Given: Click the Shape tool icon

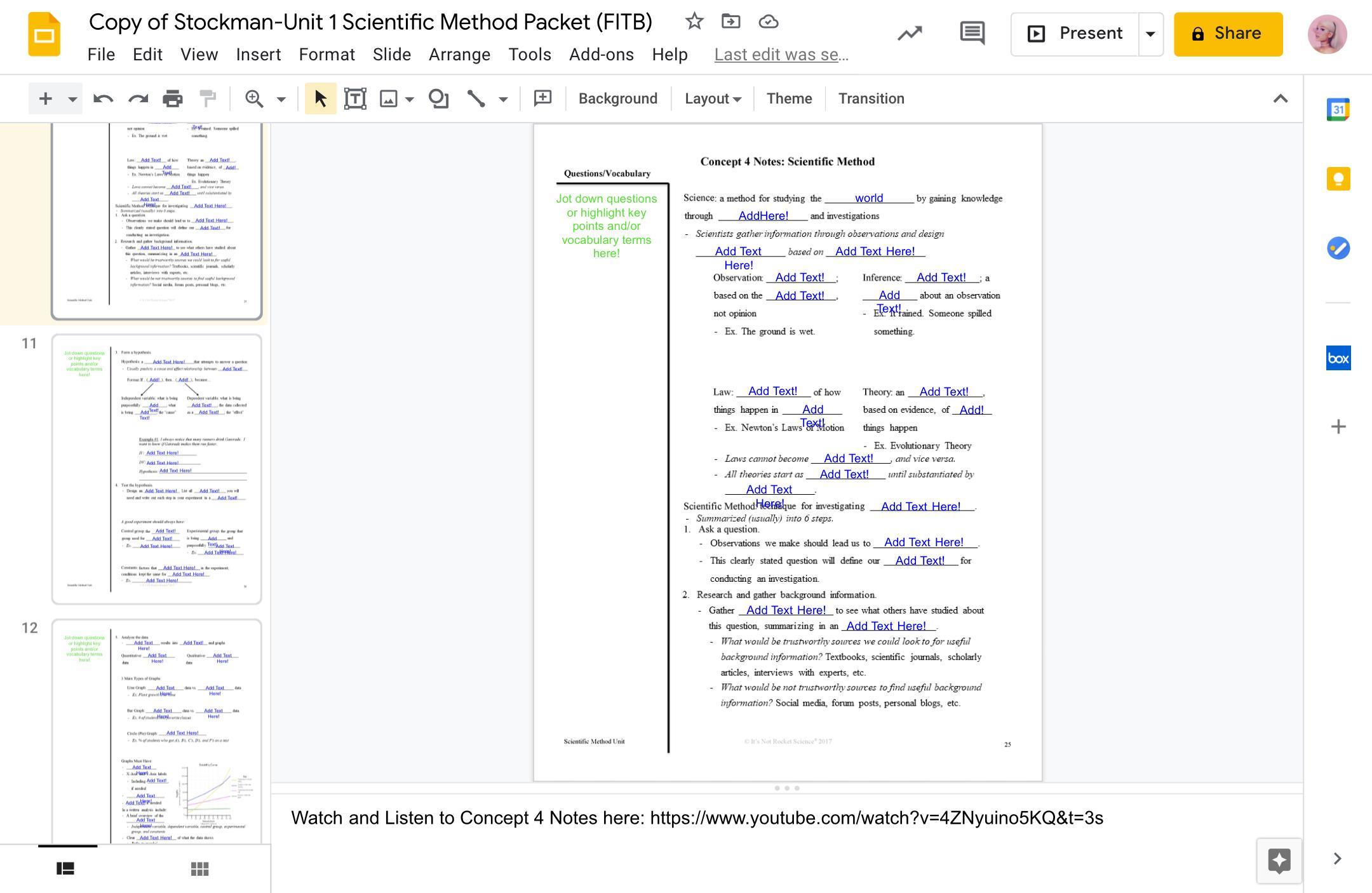Looking at the screenshot, I should (438, 98).
